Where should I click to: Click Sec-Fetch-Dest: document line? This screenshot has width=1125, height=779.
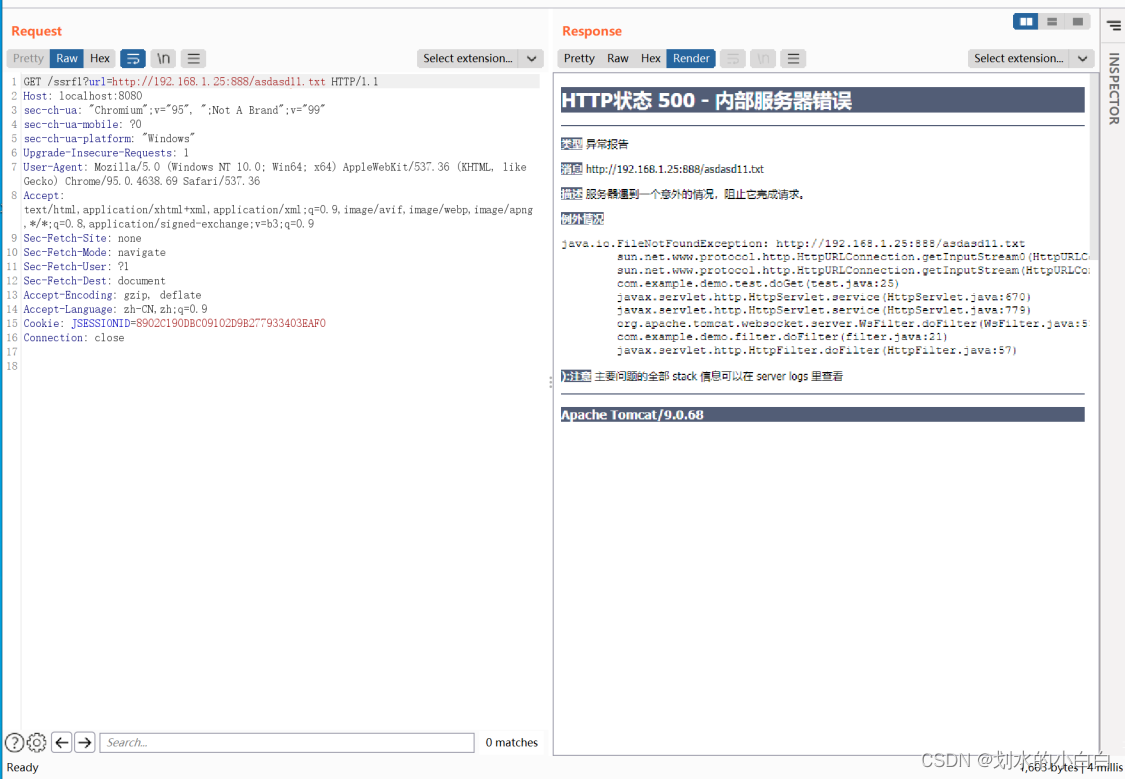95,281
